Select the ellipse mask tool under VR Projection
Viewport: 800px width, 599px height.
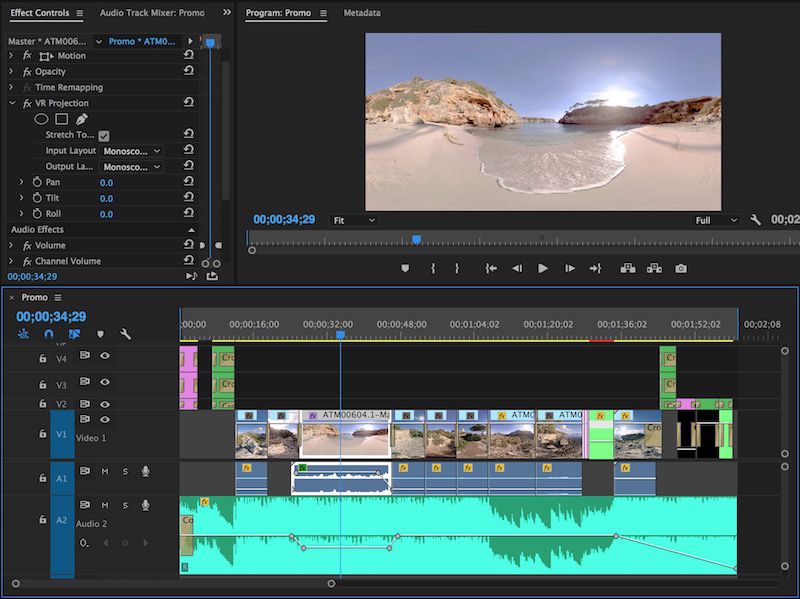tap(41, 119)
